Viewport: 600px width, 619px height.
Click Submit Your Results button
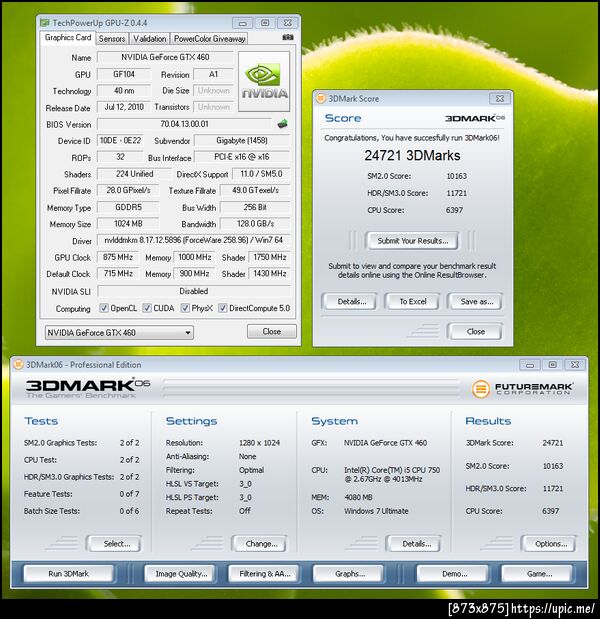[412, 241]
